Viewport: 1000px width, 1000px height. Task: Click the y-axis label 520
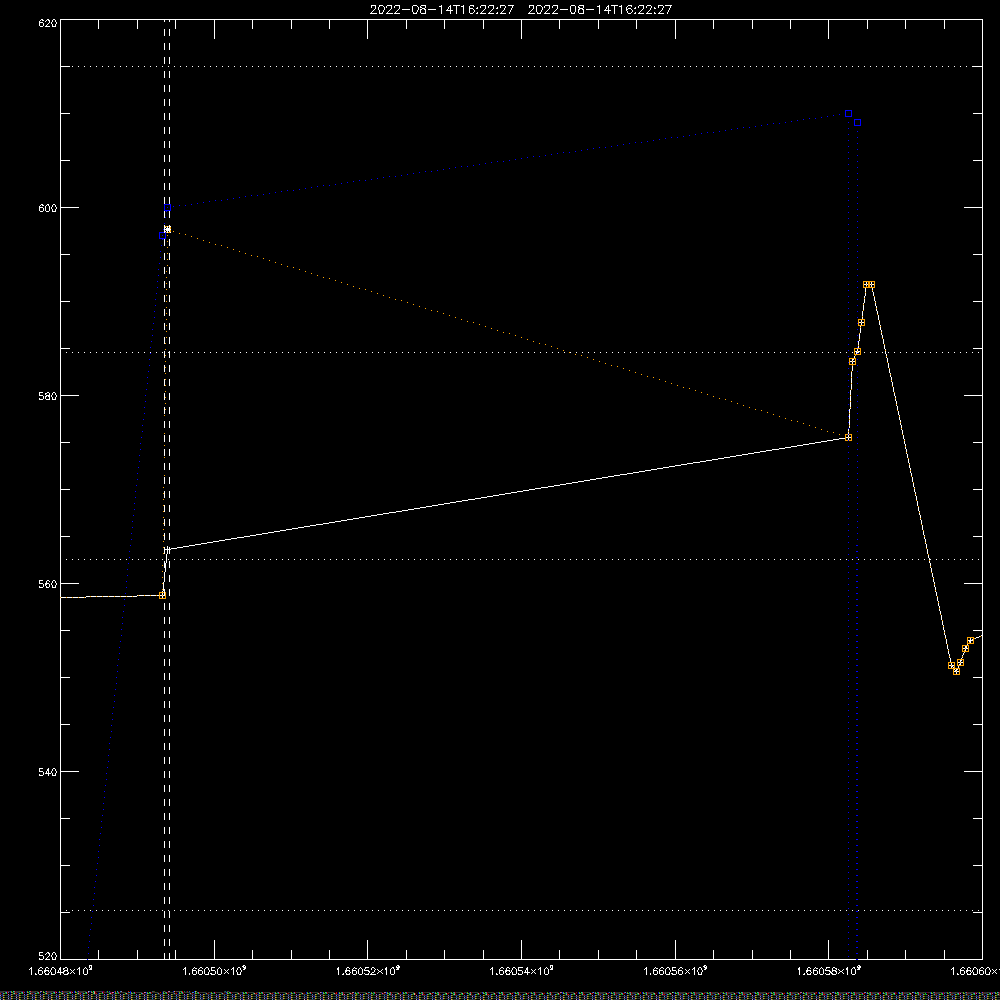click(x=49, y=956)
